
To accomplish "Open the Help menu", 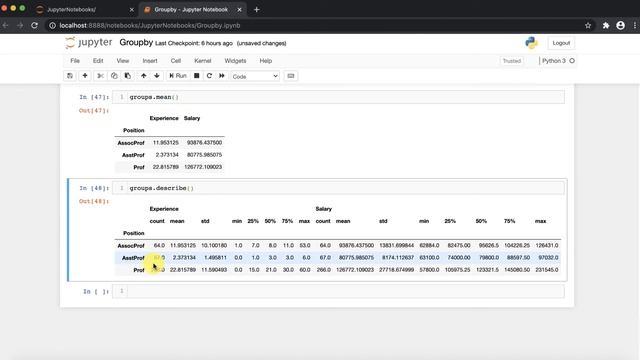I will click(x=266, y=61).
